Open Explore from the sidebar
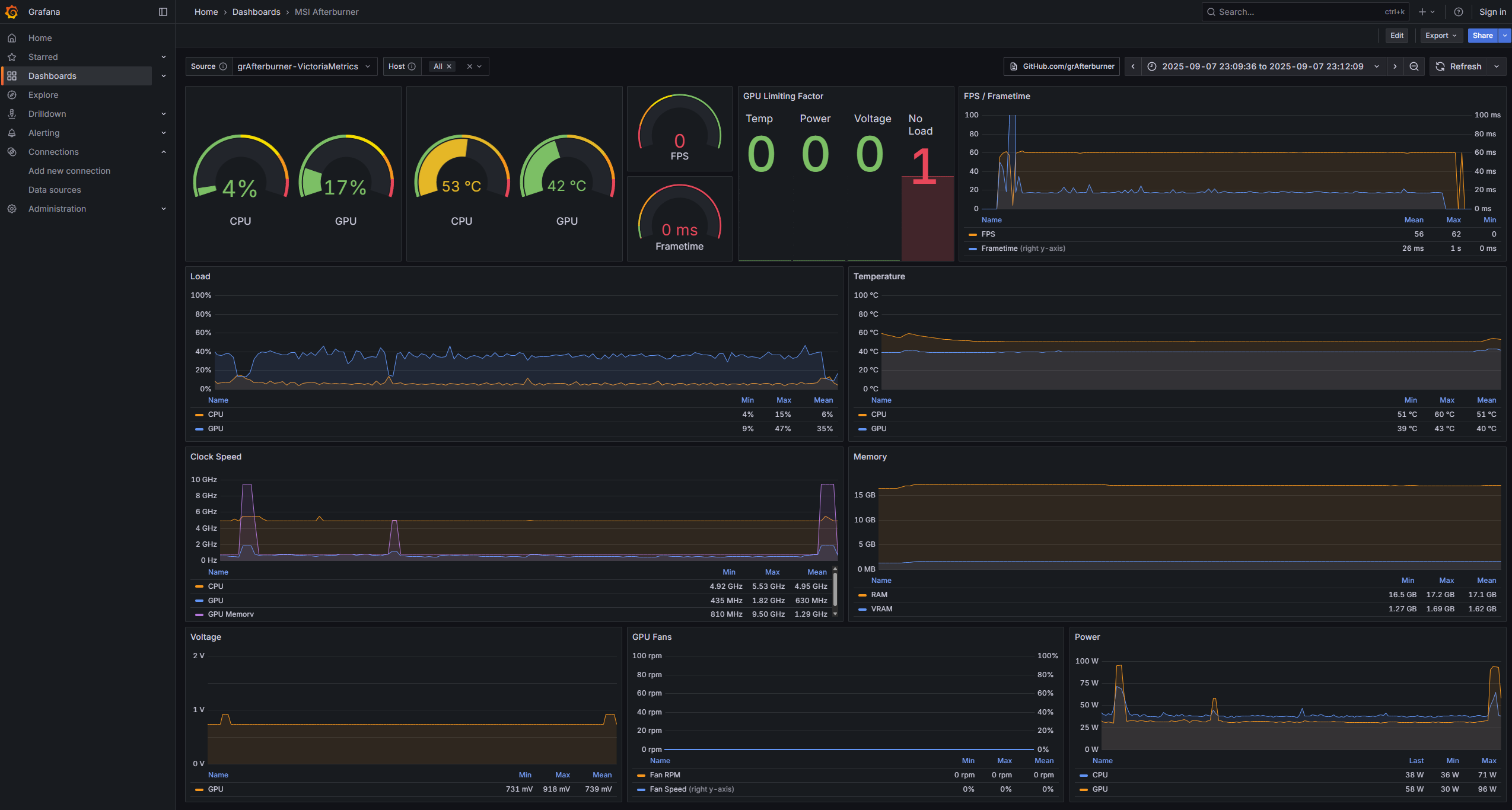The width and height of the screenshot is (1512, 810). (x=43, y=95)
